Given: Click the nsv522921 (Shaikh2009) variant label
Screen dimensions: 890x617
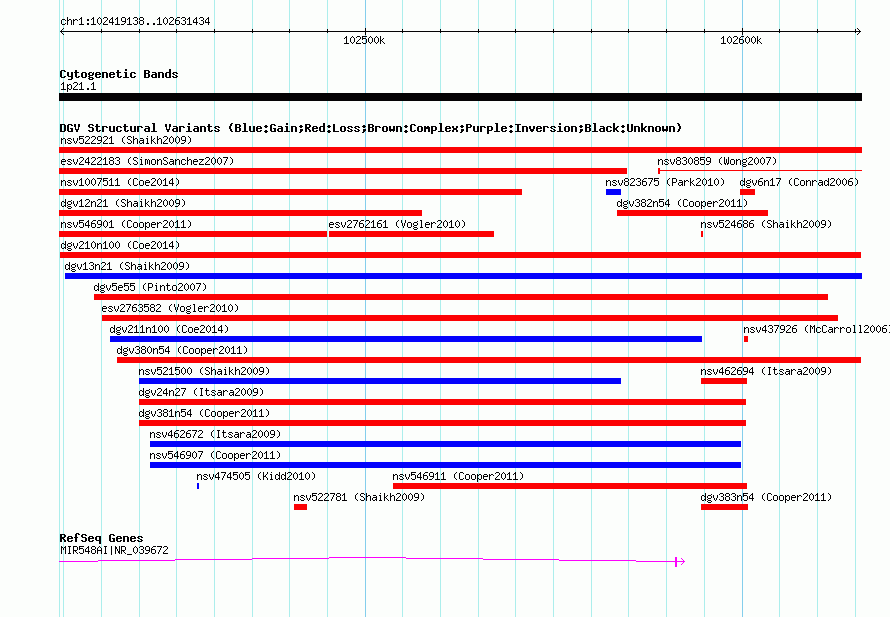Looking at the screenshot, I should coord(126,140).
